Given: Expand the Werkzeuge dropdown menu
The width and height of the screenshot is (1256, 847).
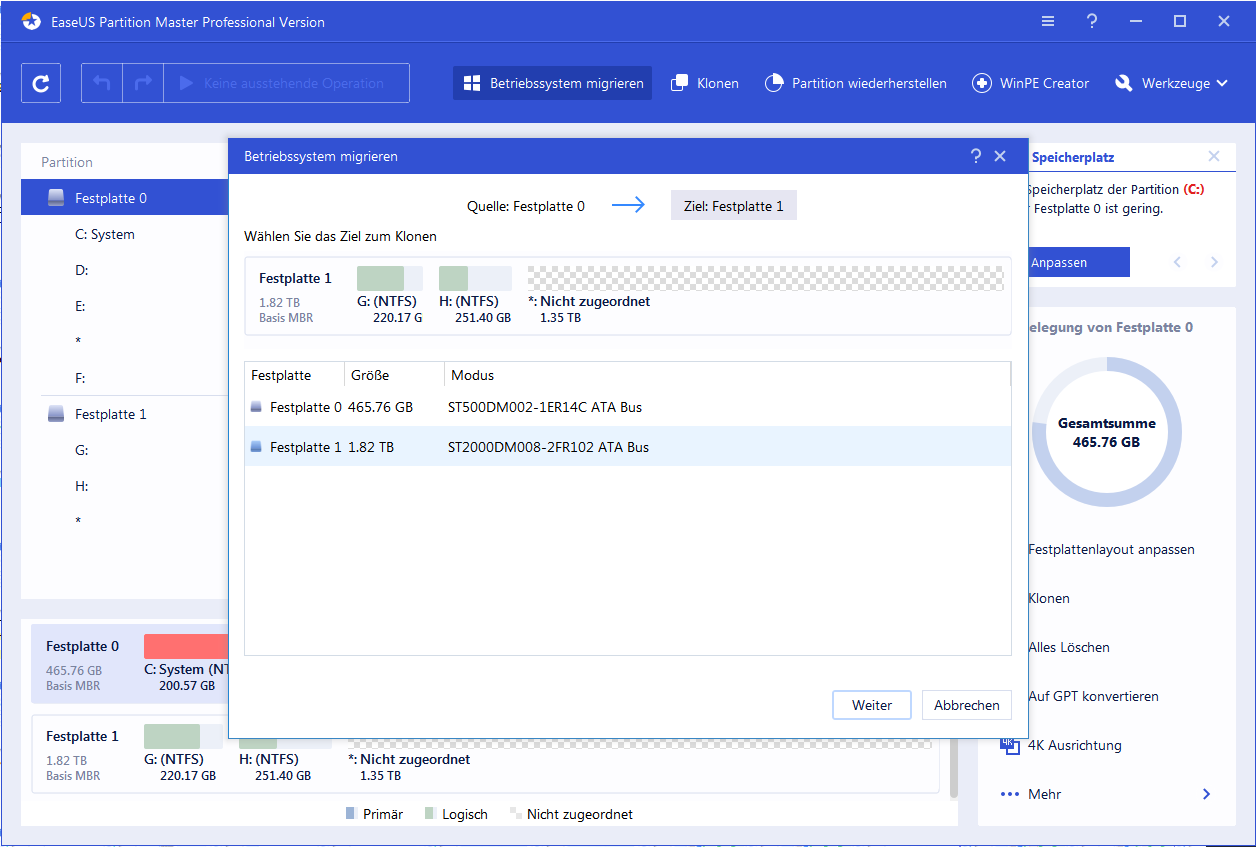Looking at the screenshot, I should [x=1171, y=83].
